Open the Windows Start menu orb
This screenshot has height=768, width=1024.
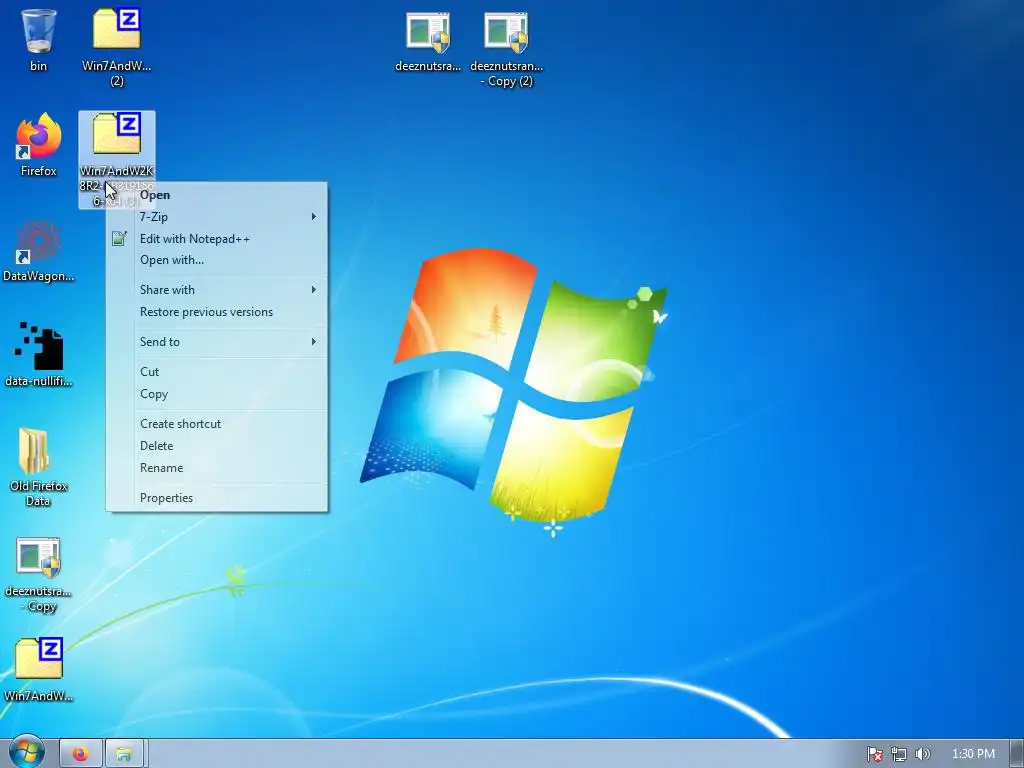click(26, 752)
